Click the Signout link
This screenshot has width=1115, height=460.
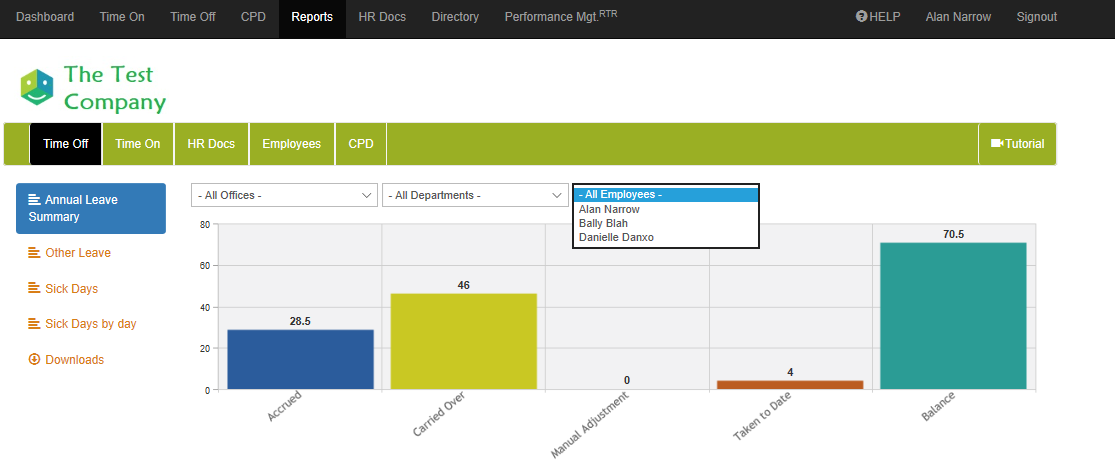coord(1036,17)
